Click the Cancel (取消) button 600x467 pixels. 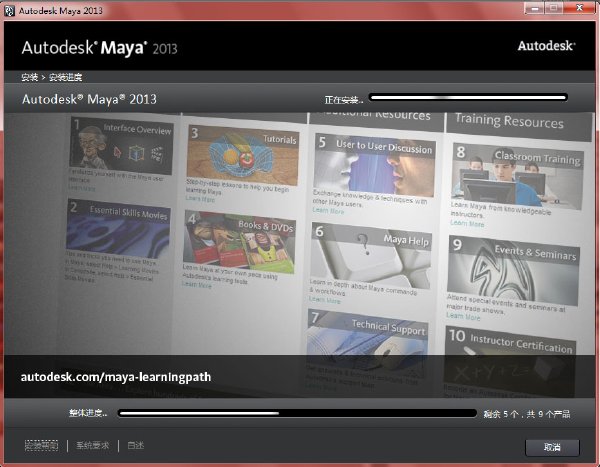(x=552, y=447)
